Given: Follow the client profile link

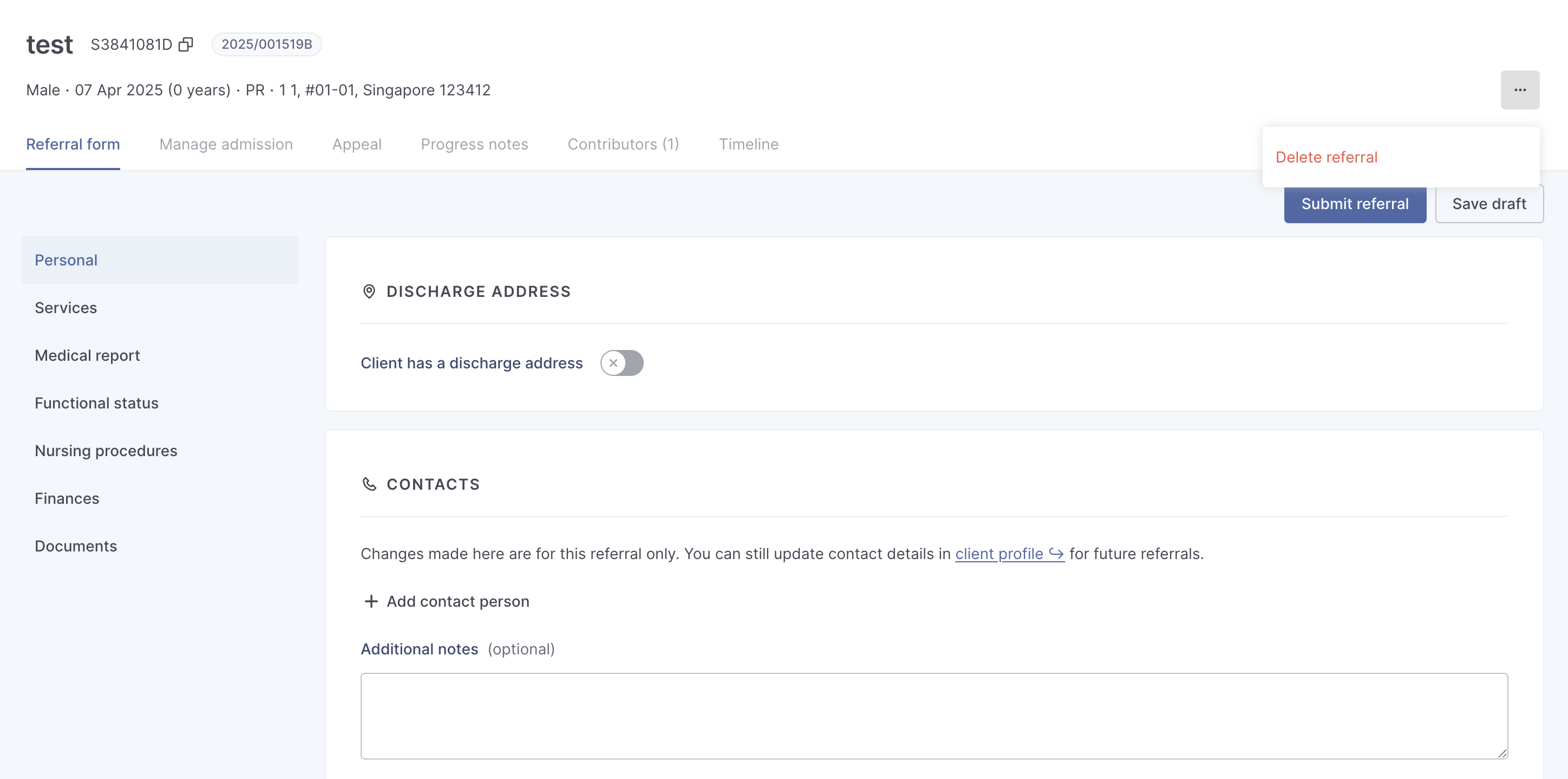Looking at the screenshot, I should tap(998, 554).
